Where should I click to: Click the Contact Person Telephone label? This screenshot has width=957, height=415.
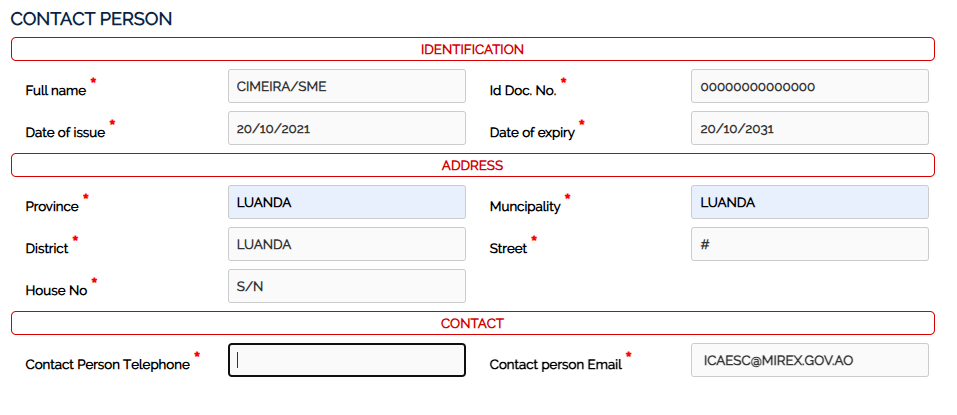point(107,365)
